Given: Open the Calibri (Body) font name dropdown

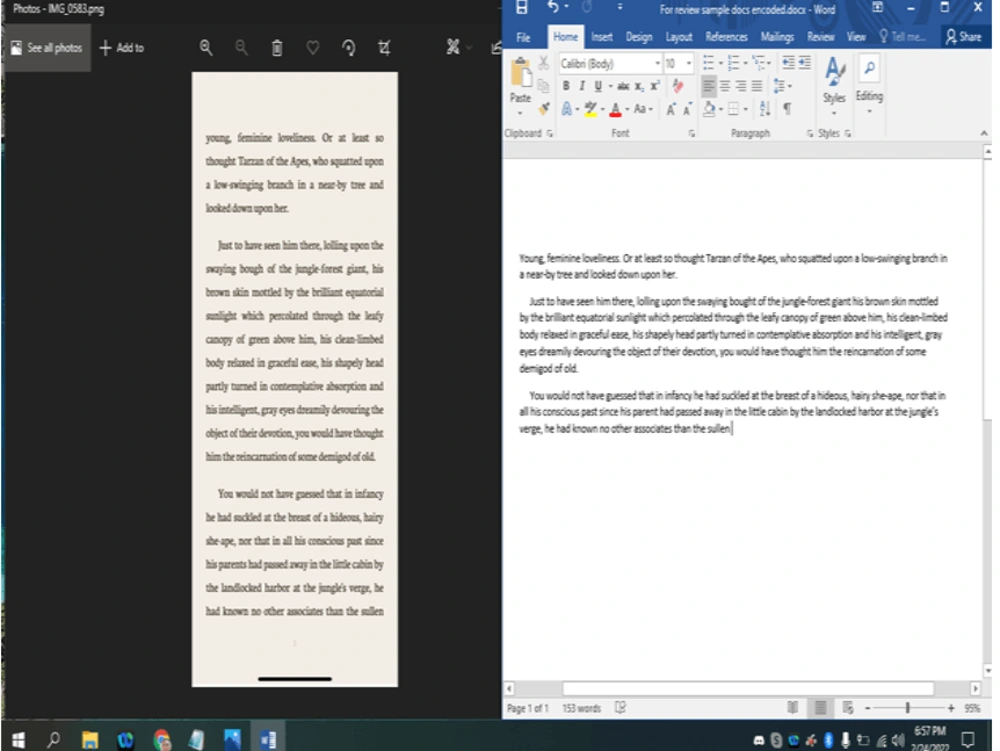Looking at the screenshot, I should pos(657,64).
